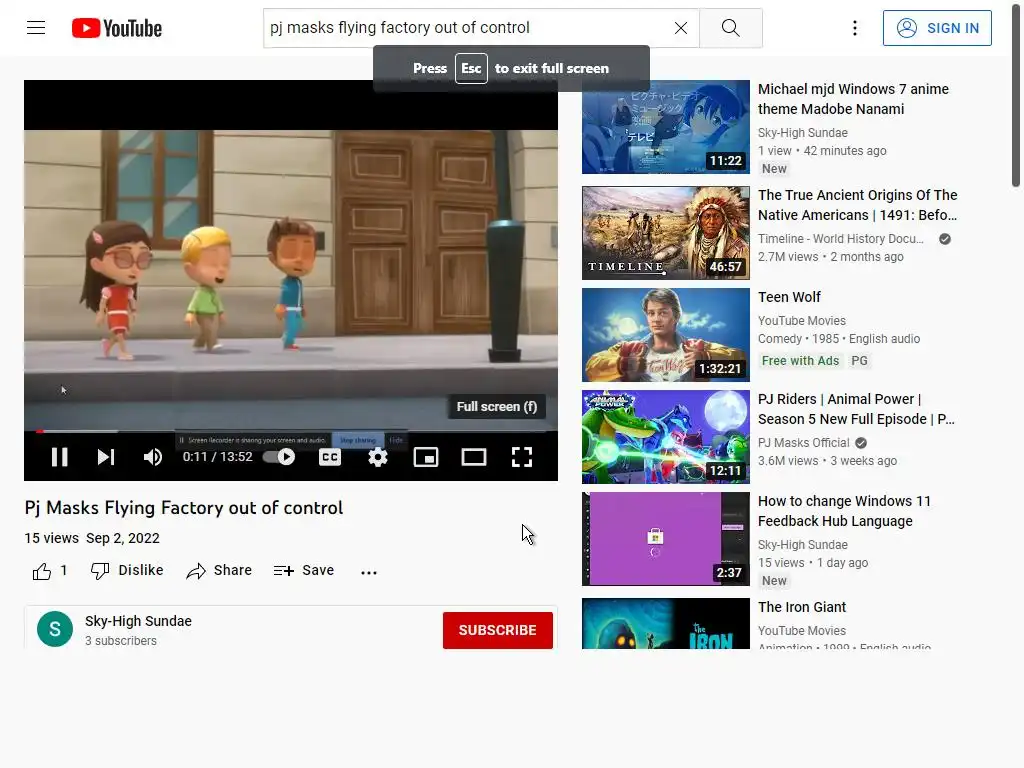Enable miniplayer mode
The height and width of the screenshot is (768, 1024).
426,457
